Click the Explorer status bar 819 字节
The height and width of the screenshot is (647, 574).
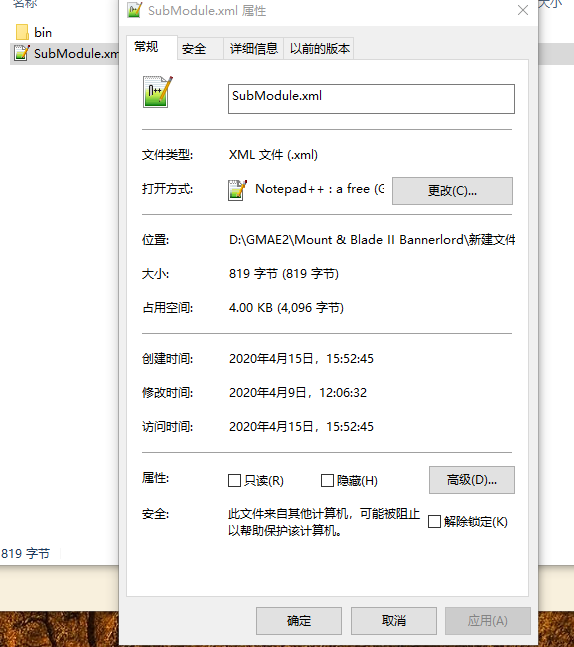[x=26, y=553]
